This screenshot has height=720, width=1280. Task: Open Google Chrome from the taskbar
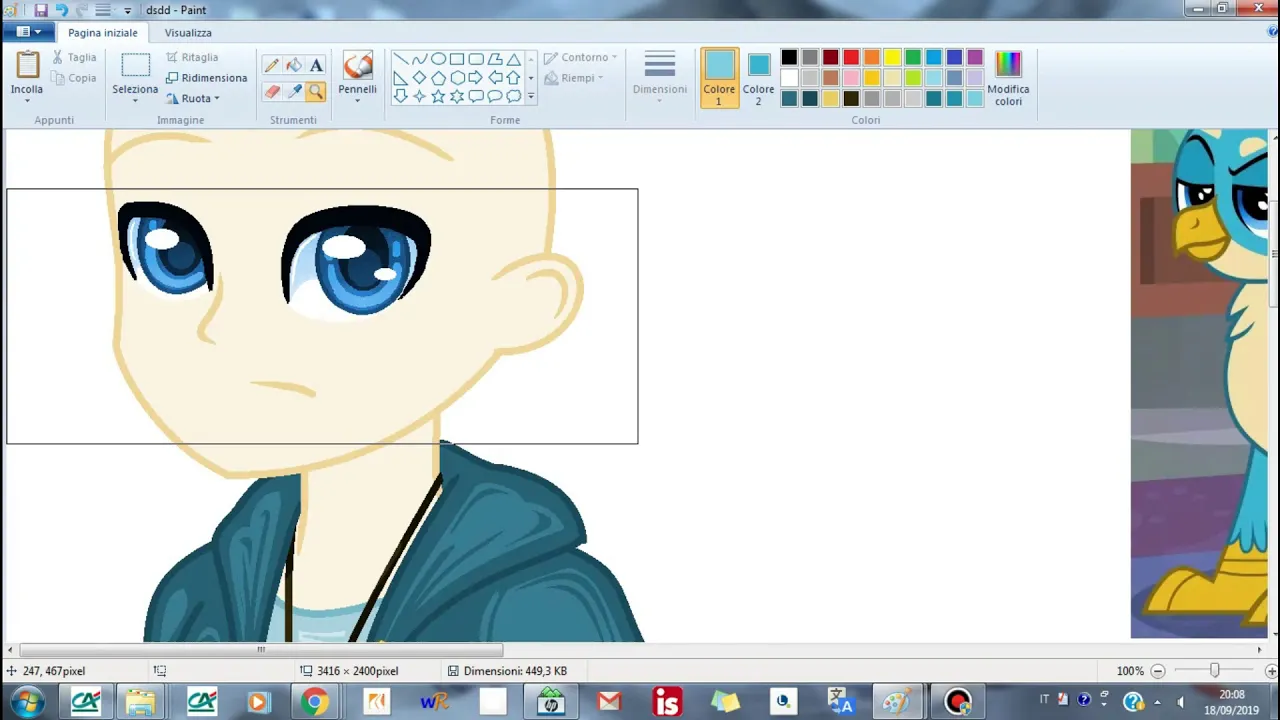tap(314, 702)
